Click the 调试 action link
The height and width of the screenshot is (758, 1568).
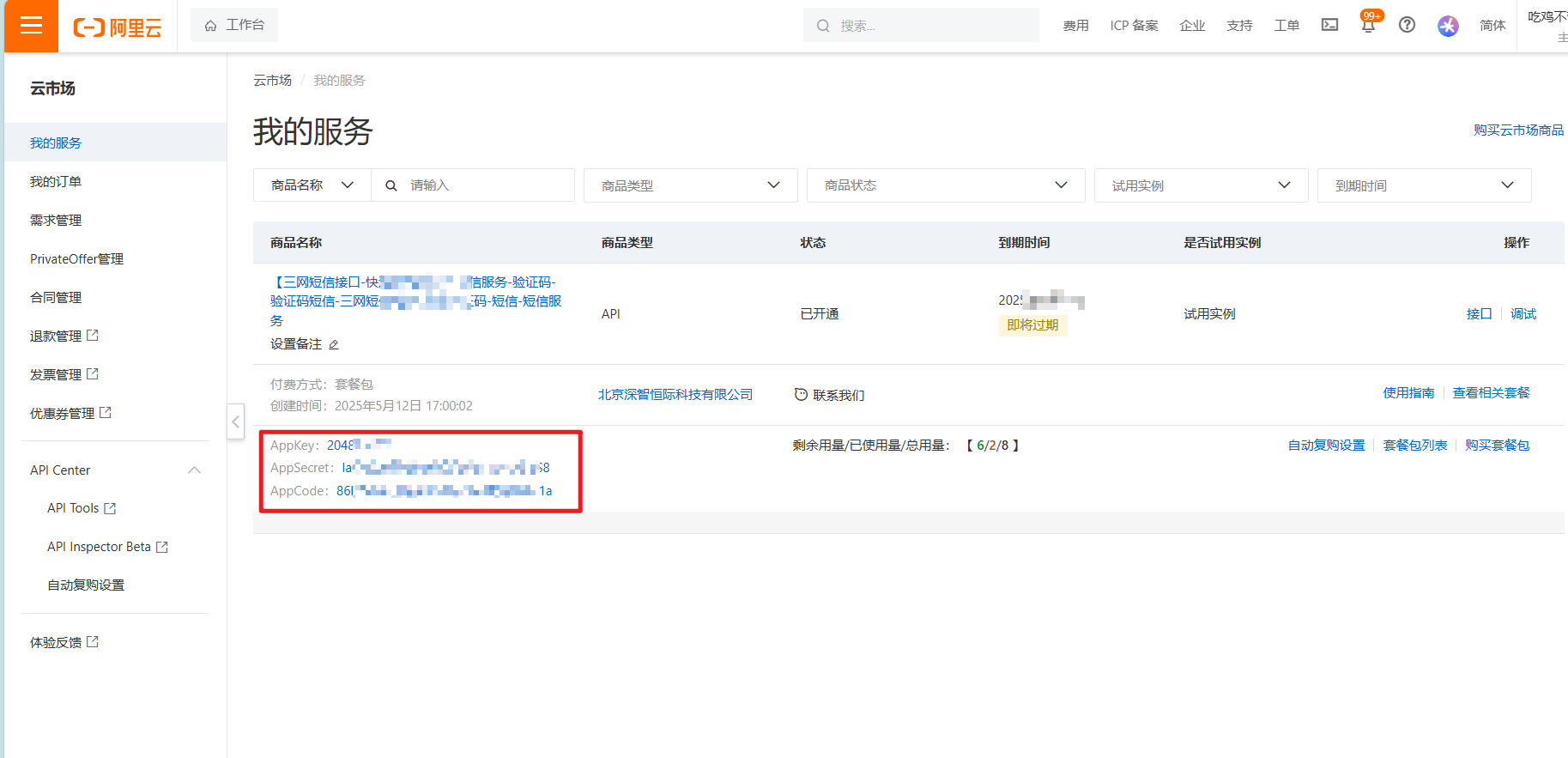click(1523, 314)
